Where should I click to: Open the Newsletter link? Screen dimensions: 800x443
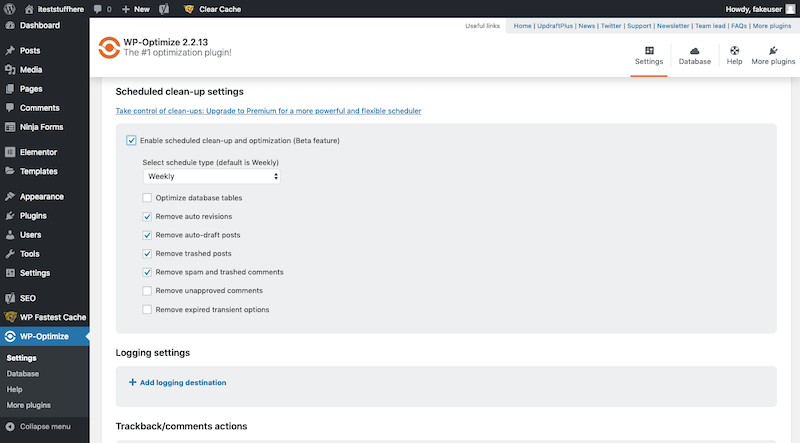673,26
